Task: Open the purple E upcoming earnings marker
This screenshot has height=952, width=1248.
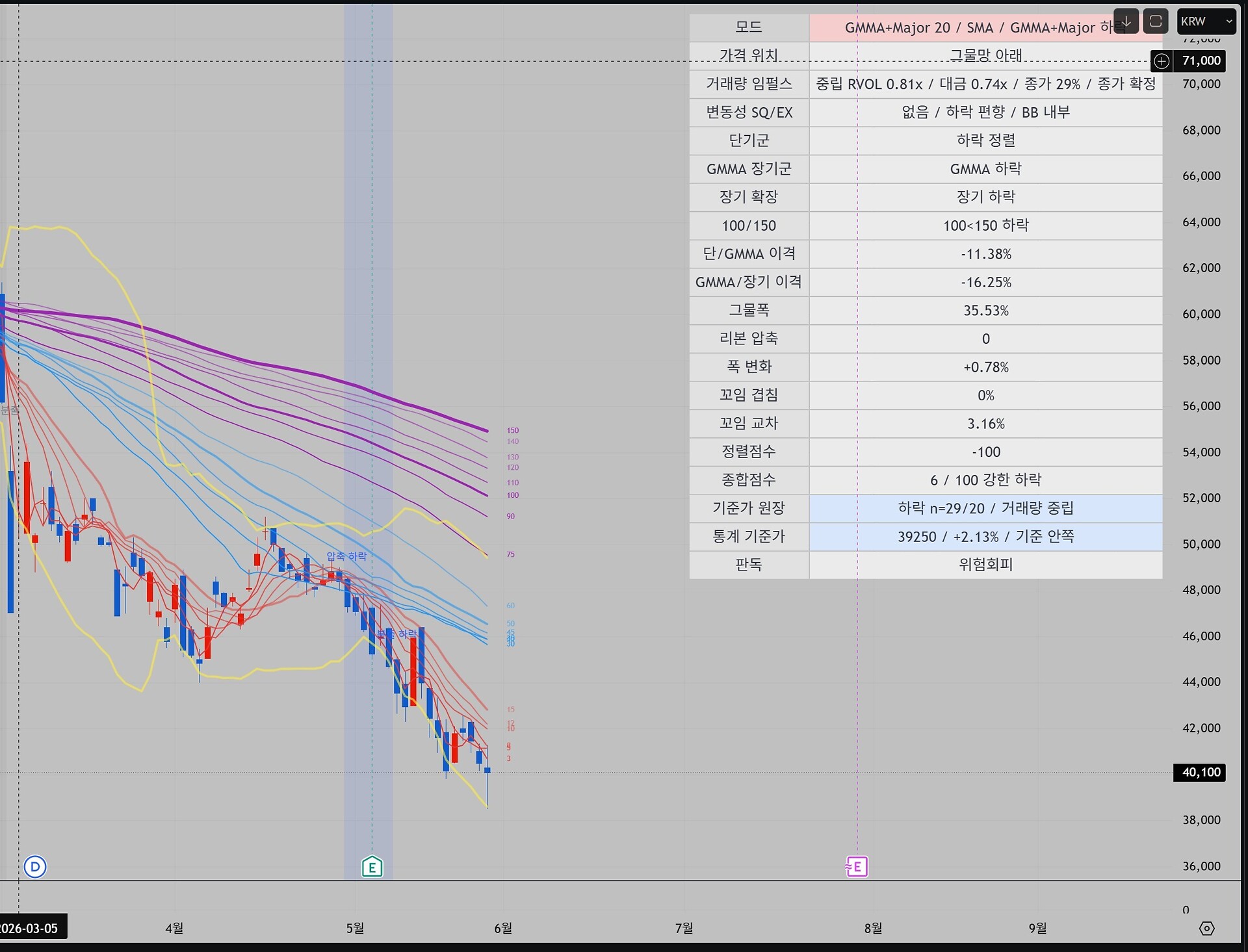Action: pyautogui.click(x=857, y=866)
